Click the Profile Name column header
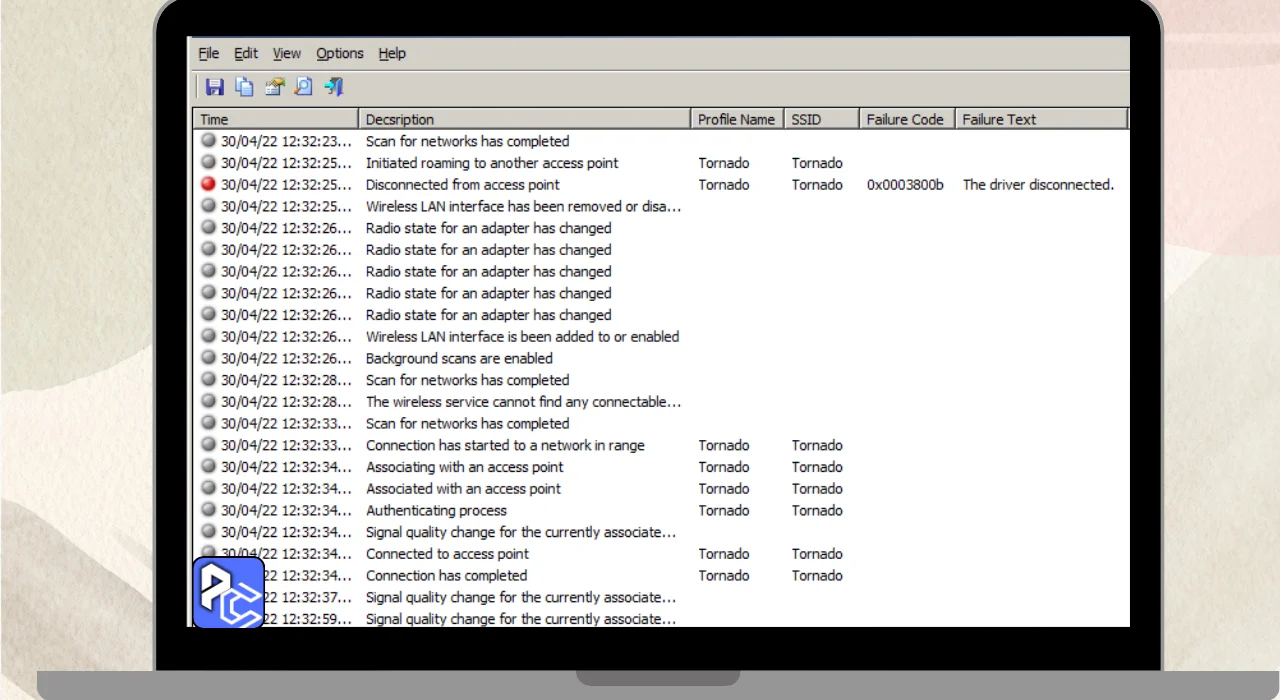 pos(736,119)
